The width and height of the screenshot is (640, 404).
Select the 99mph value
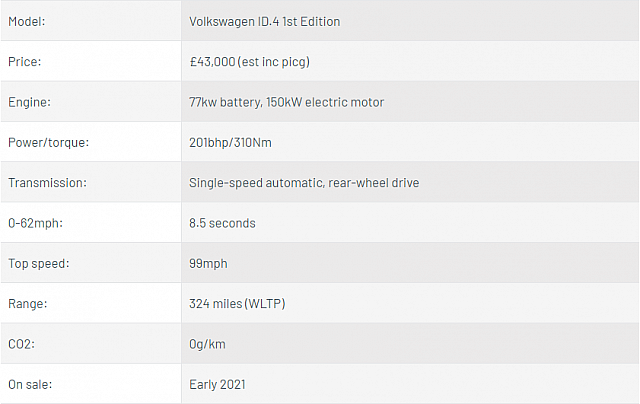coord(210,263)
